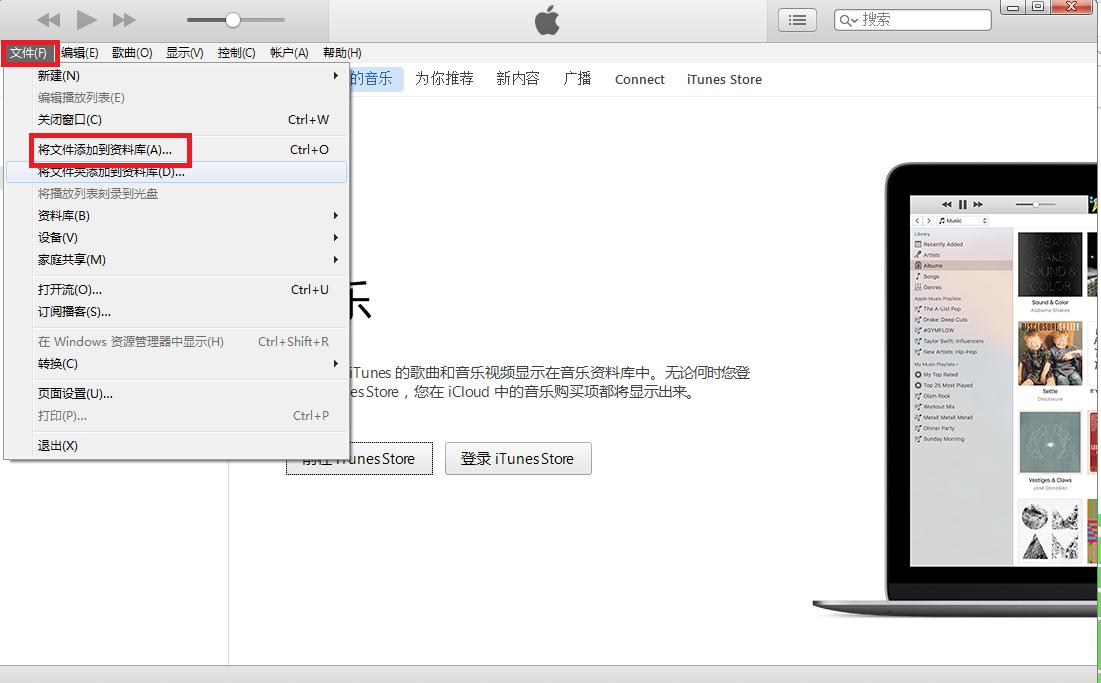Open the 编辑(E) menu
The image size is (1101, 683).
[80, 53]
